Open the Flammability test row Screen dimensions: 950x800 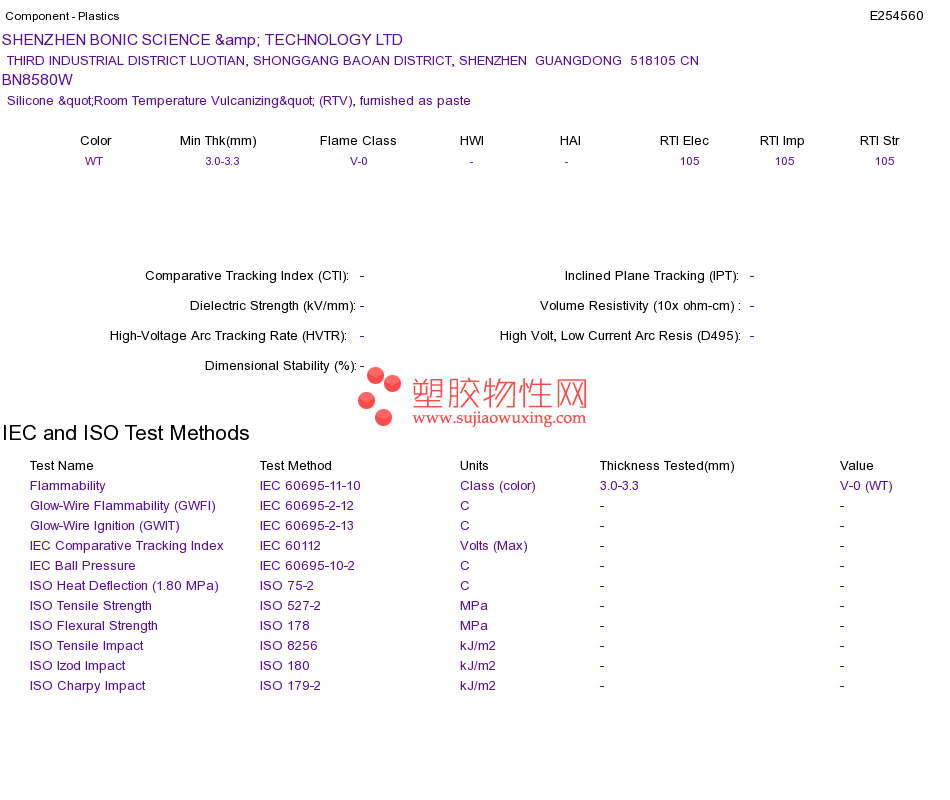click(x=68, y=486)
